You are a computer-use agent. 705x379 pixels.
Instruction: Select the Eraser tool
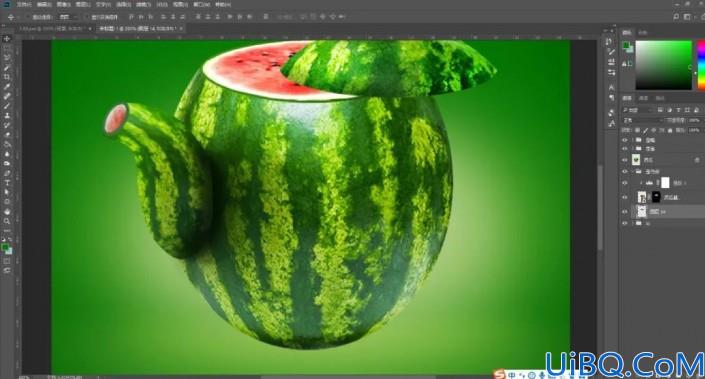point(7,134)
